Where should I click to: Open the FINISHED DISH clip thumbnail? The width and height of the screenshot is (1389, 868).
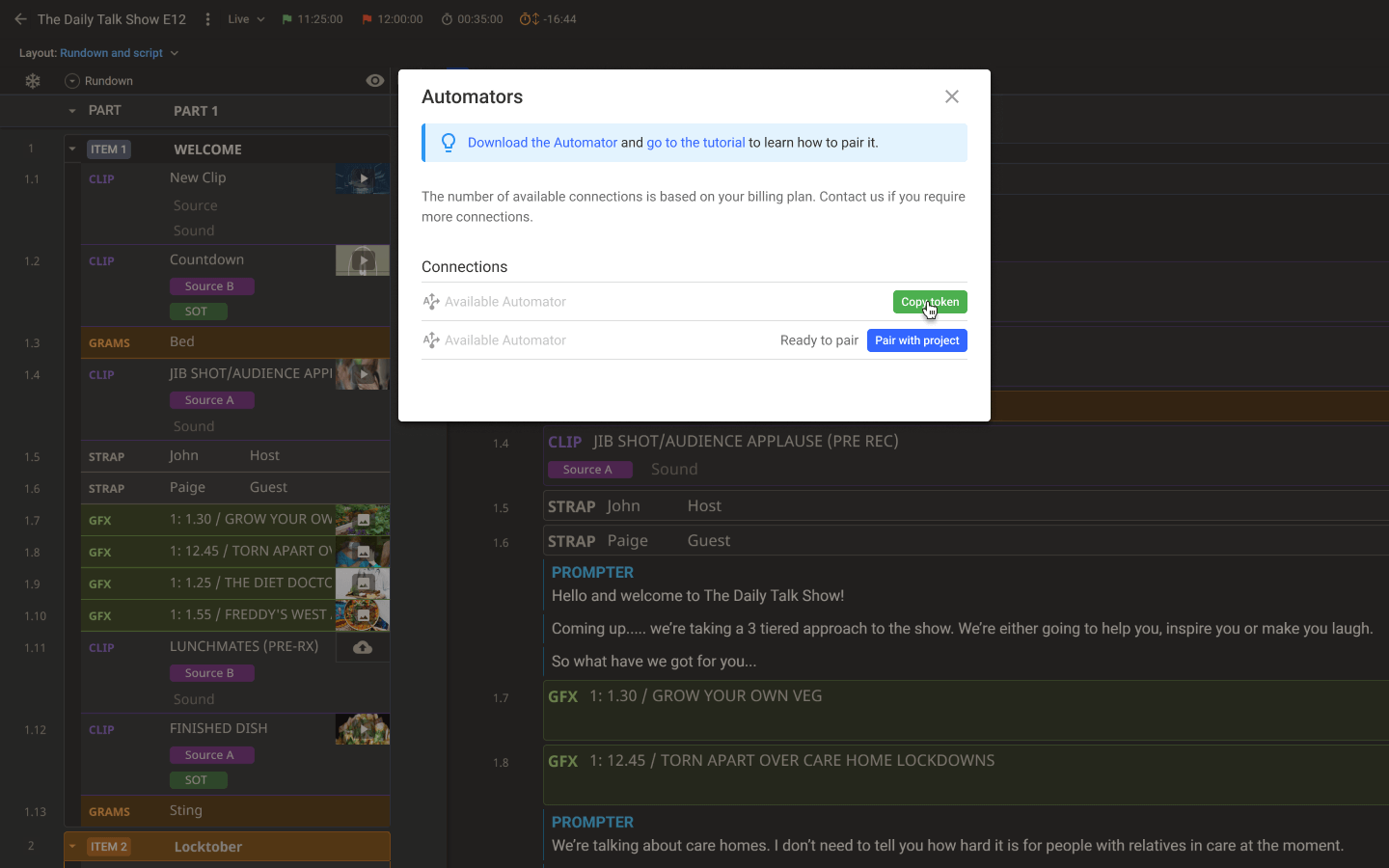coord(363,729)
